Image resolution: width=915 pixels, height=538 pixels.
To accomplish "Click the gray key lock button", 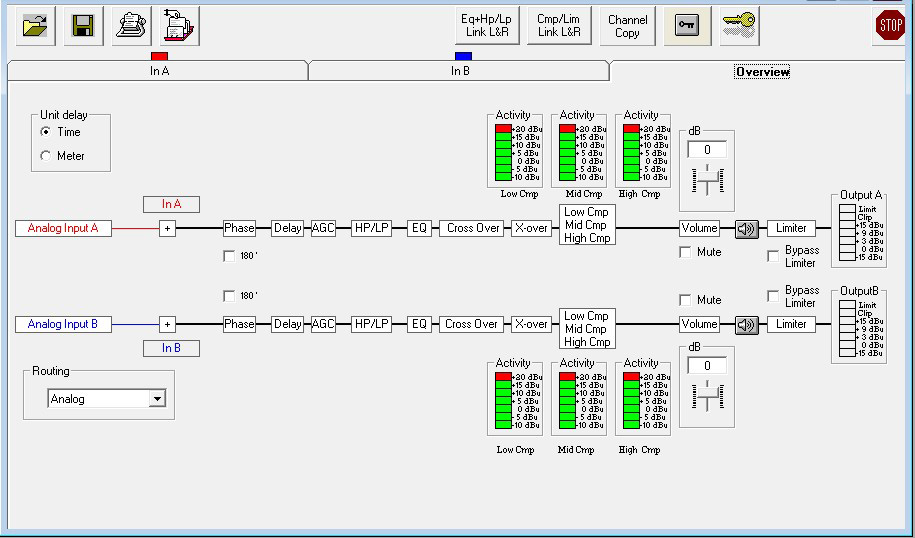I will pyautogui.click(x=686, y=26).
